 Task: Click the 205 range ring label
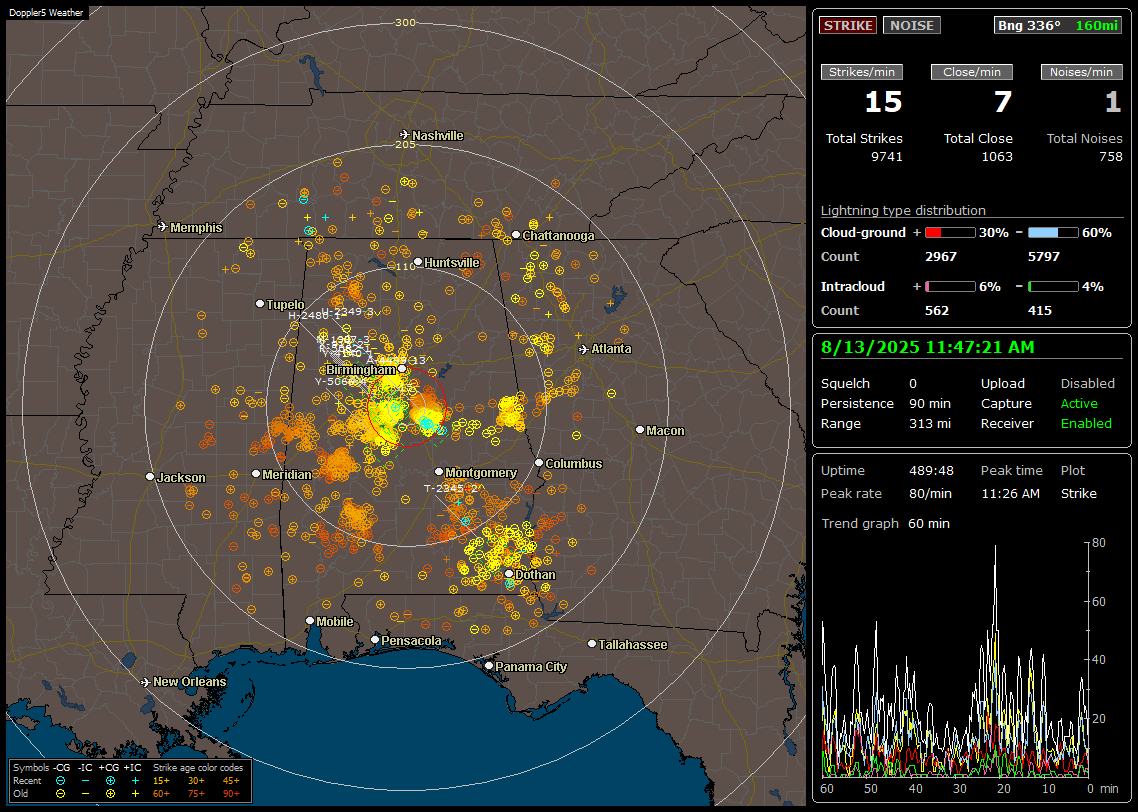405,144
